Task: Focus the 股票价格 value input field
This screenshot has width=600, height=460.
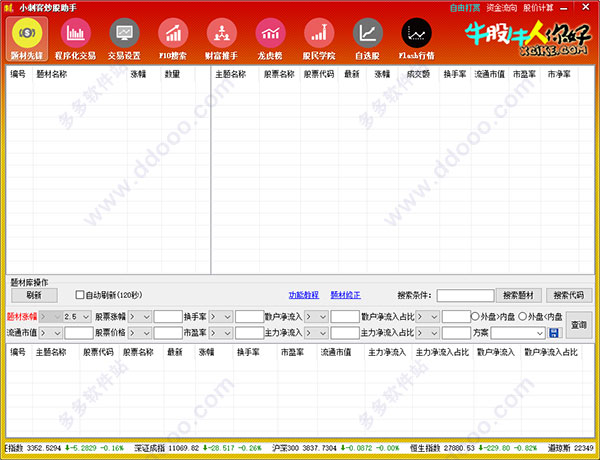Action: tap(168, 333)
